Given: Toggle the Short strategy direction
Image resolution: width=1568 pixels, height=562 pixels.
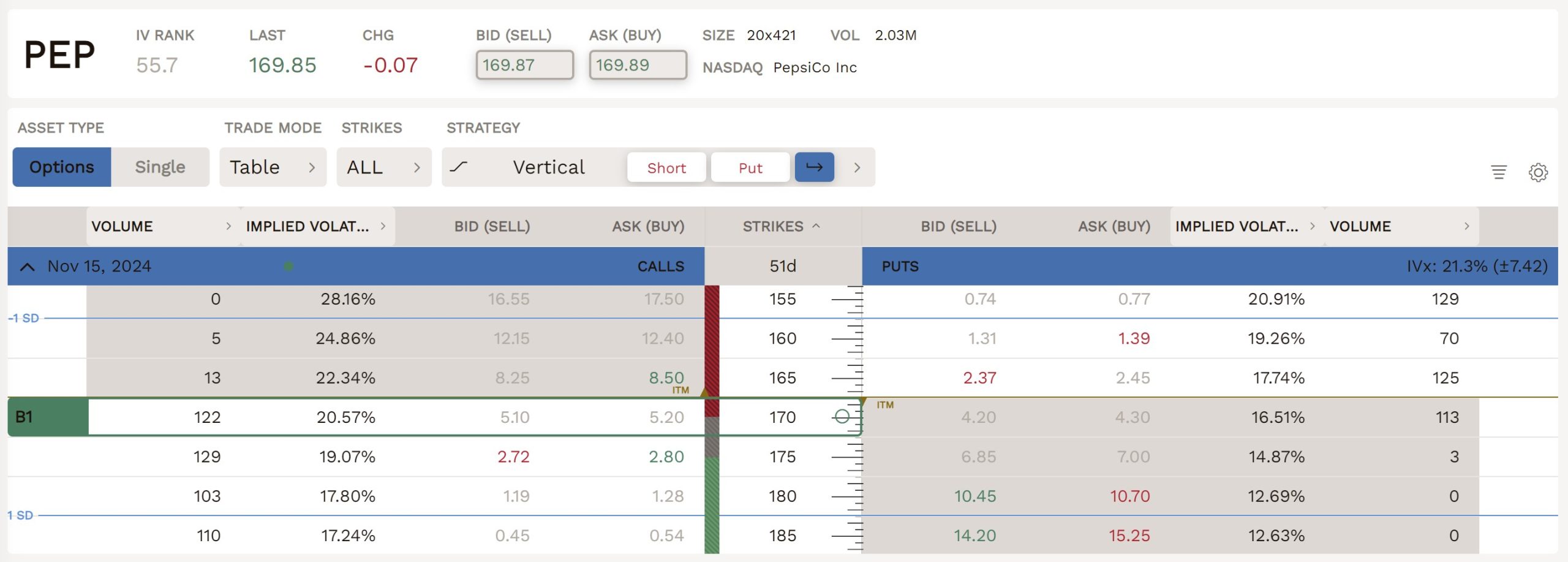Looking at the screenshot, I should (x=666, y=168).
